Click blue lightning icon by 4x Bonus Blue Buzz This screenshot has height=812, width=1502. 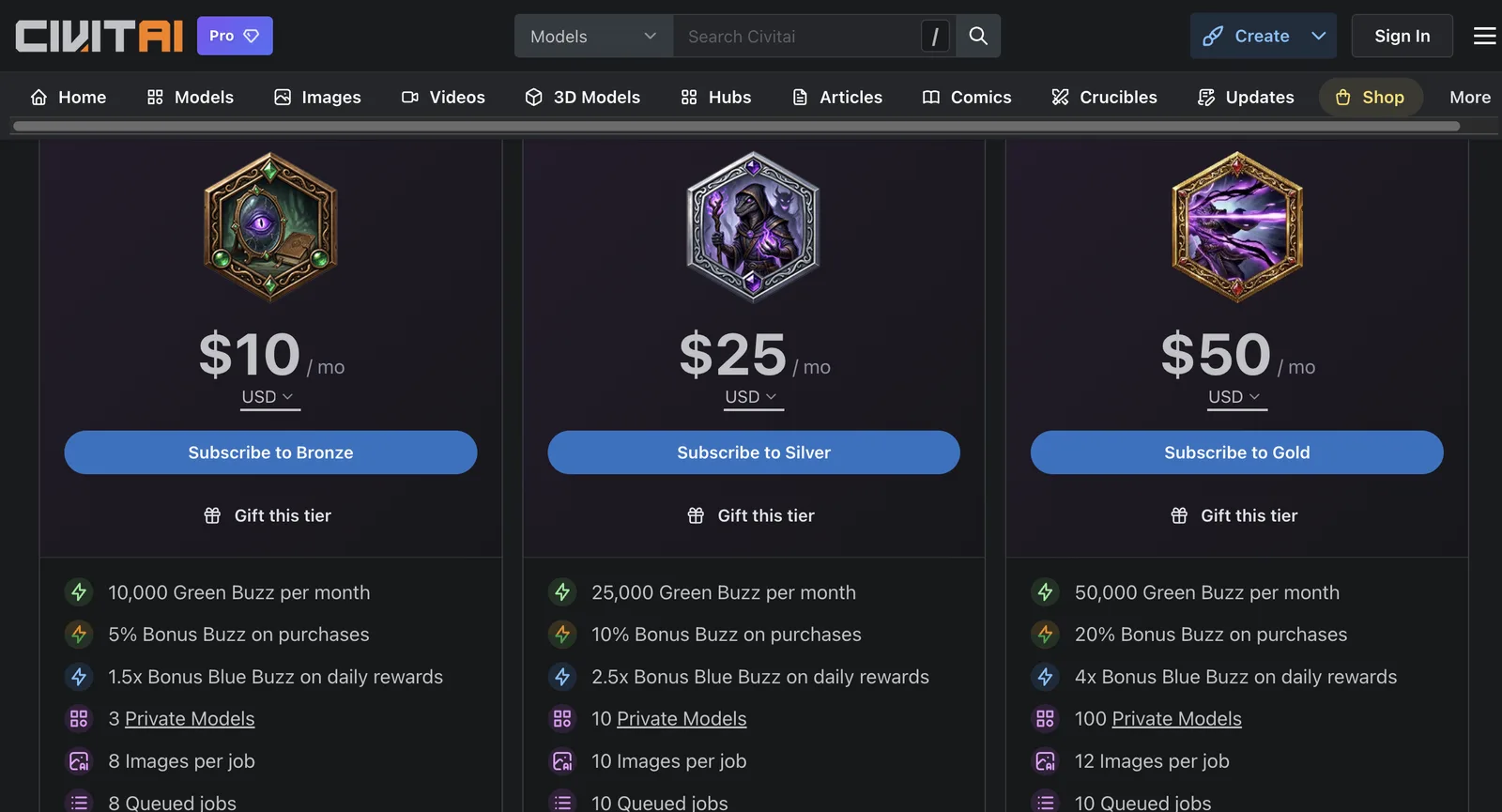click(x=1045, y=677)
